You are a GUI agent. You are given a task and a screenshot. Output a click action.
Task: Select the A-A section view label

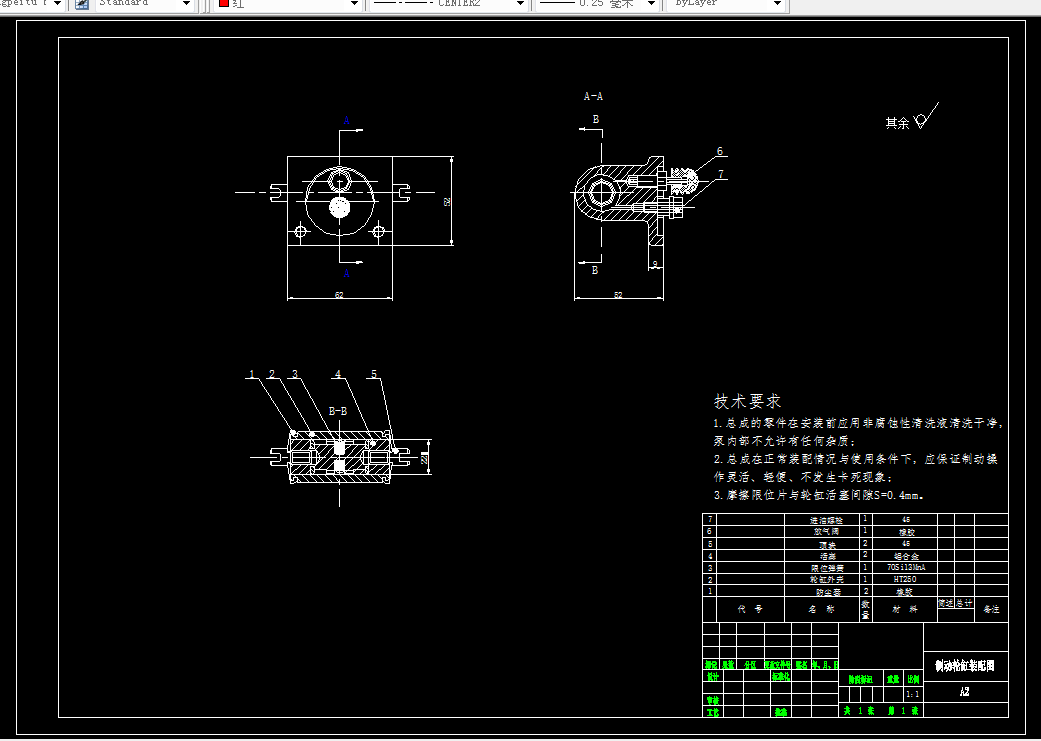(x=593, y=96)
